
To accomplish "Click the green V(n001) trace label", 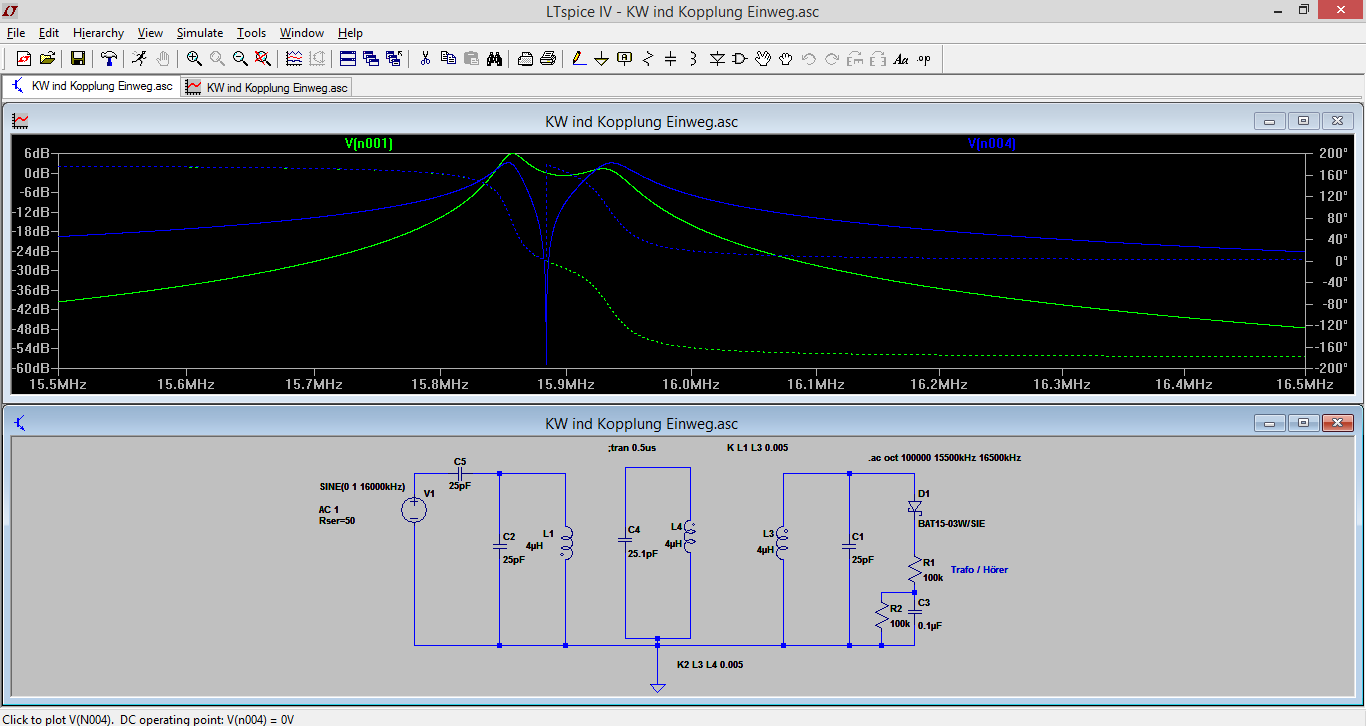I will [x=369, y=144].
